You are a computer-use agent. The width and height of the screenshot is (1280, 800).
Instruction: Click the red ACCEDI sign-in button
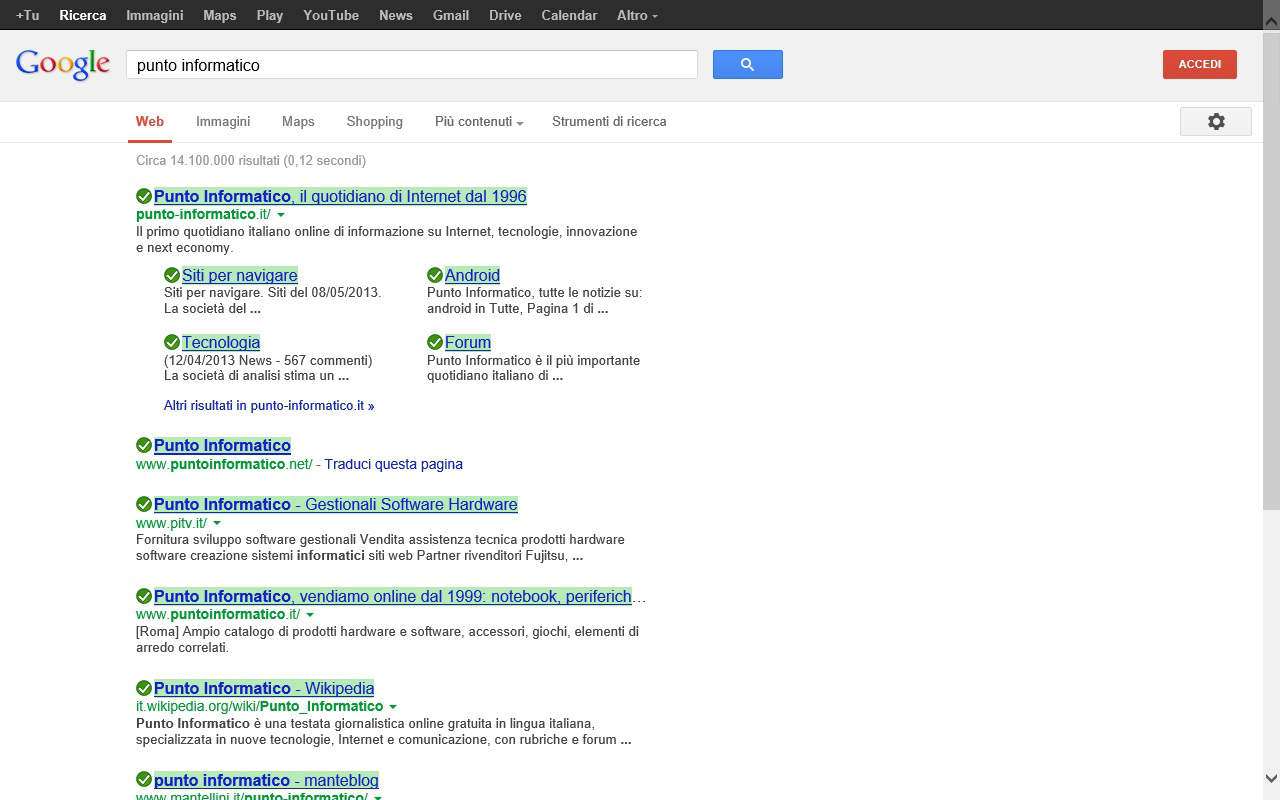click(1200, 64)
